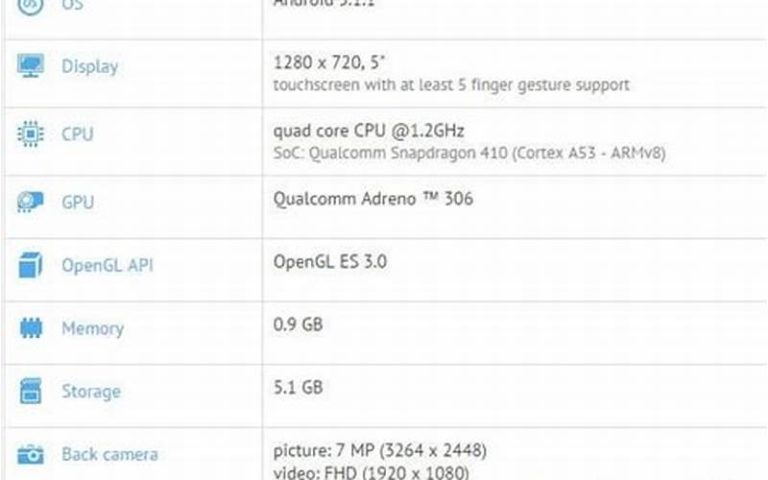Click the OS icon in top row

pos(31,5)
